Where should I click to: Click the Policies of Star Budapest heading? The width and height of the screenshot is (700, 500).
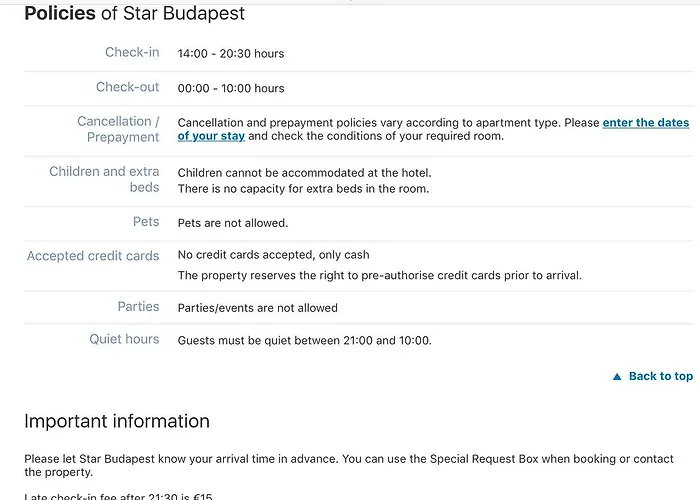[x=134, y=13]
